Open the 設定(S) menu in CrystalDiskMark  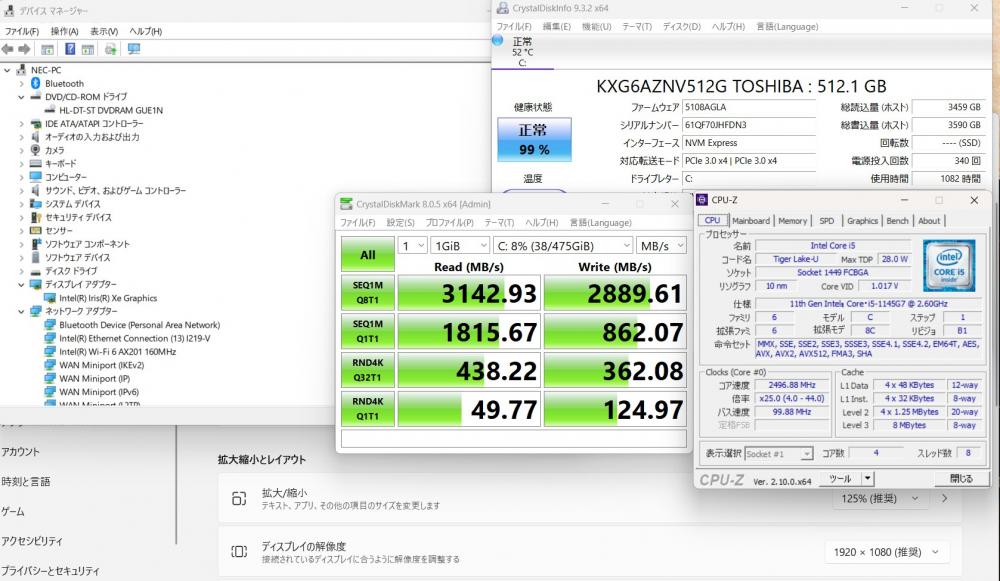tap(401, 223)
